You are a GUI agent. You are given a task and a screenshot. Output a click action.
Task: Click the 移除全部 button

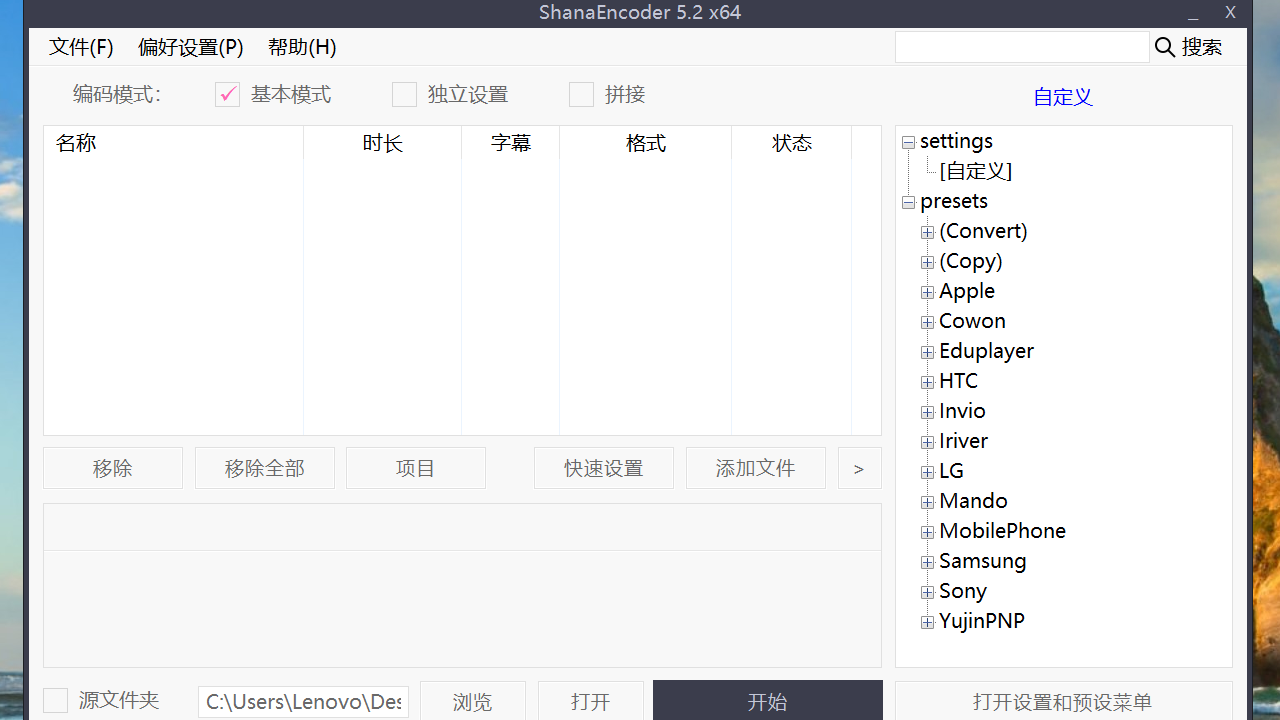264,467
